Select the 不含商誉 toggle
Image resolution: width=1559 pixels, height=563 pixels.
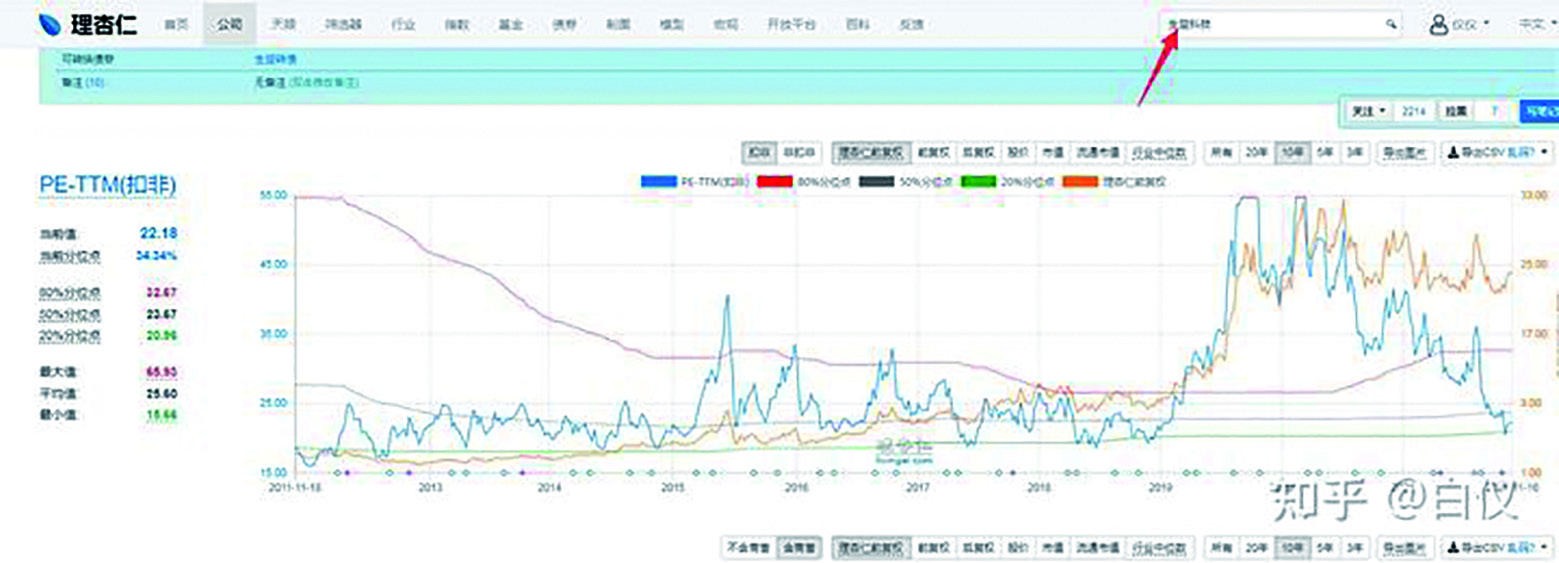[748, 548]
